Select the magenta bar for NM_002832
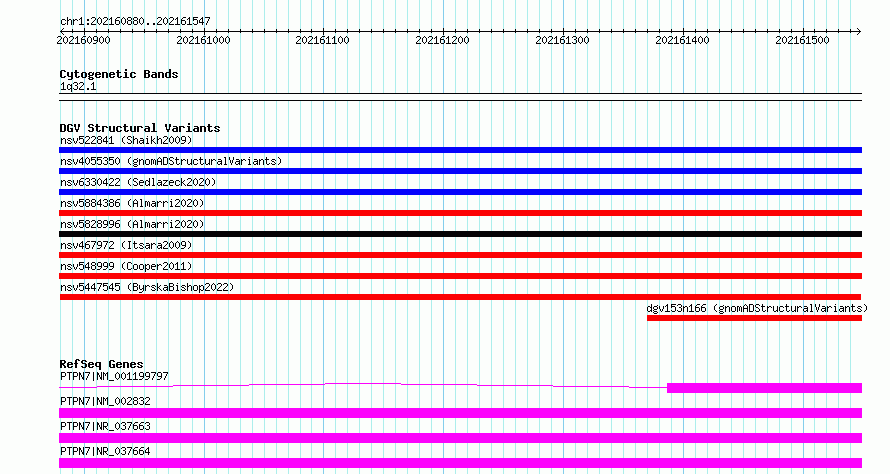 pos(460,413)
